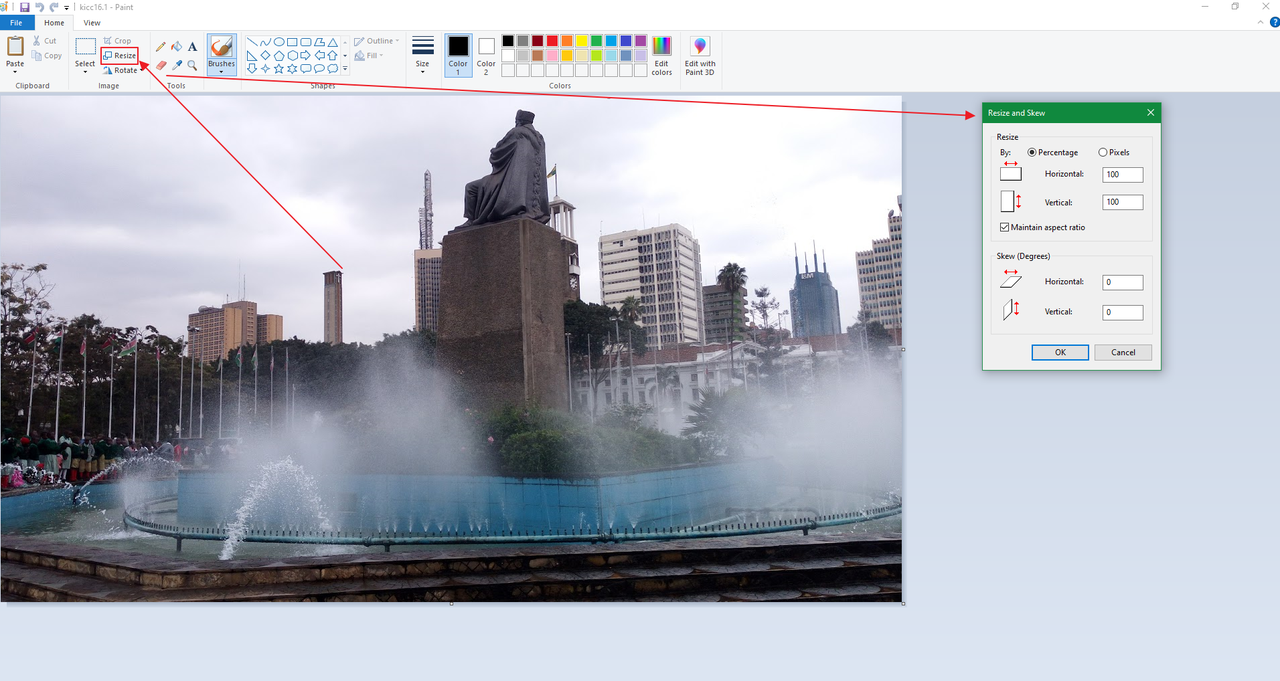Select the Color picker eyedropper

pos(177,65)
